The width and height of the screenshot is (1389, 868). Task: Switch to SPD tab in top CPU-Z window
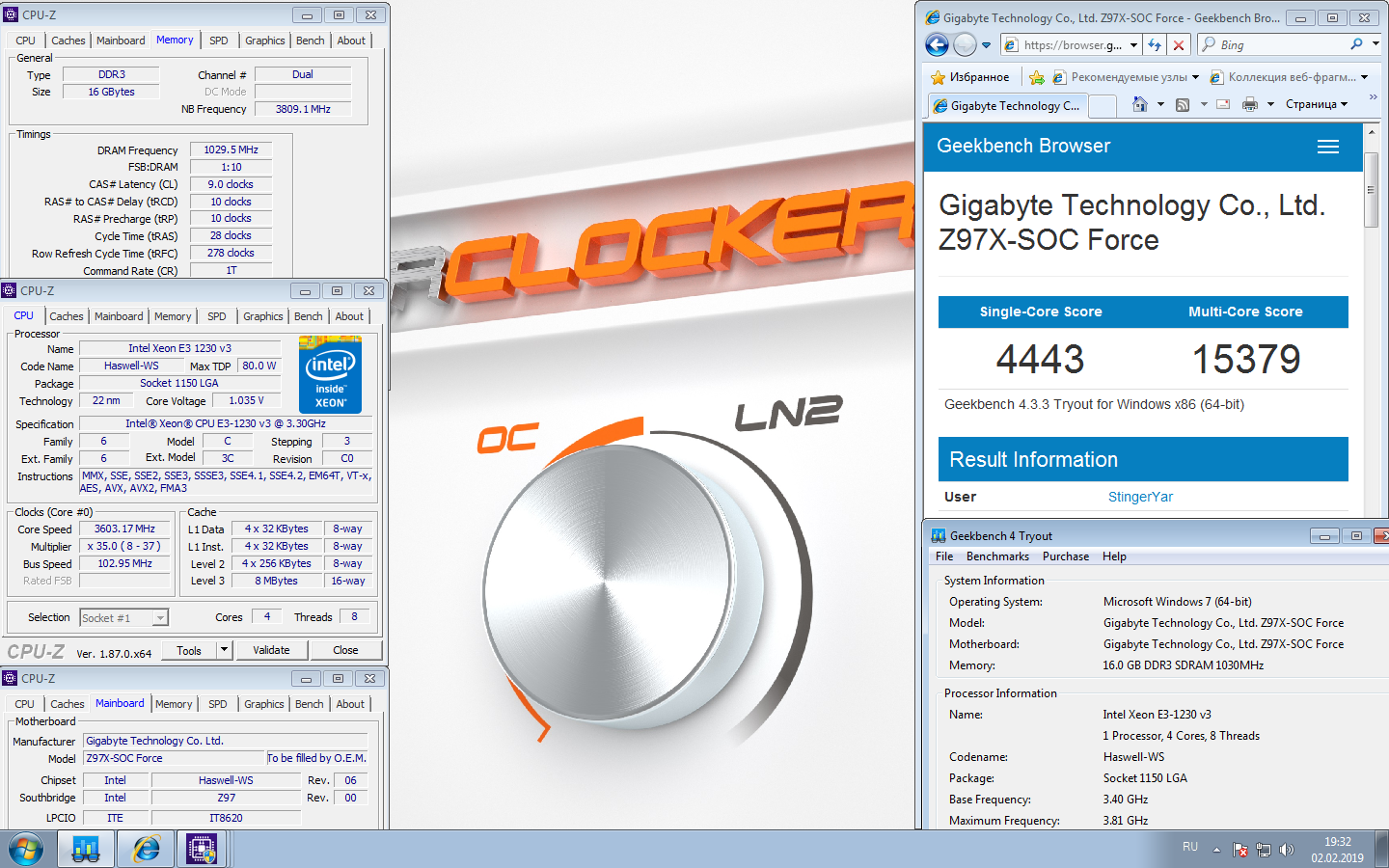point(219,41)
